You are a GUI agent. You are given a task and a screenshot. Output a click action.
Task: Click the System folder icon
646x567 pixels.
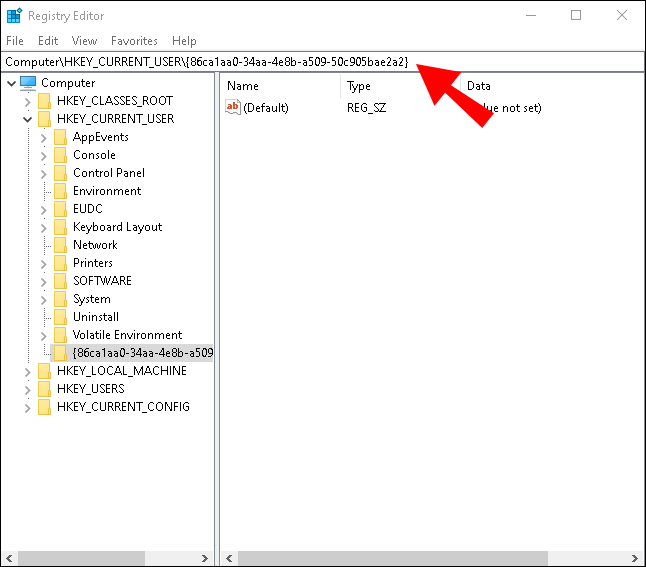click(61, 299)
